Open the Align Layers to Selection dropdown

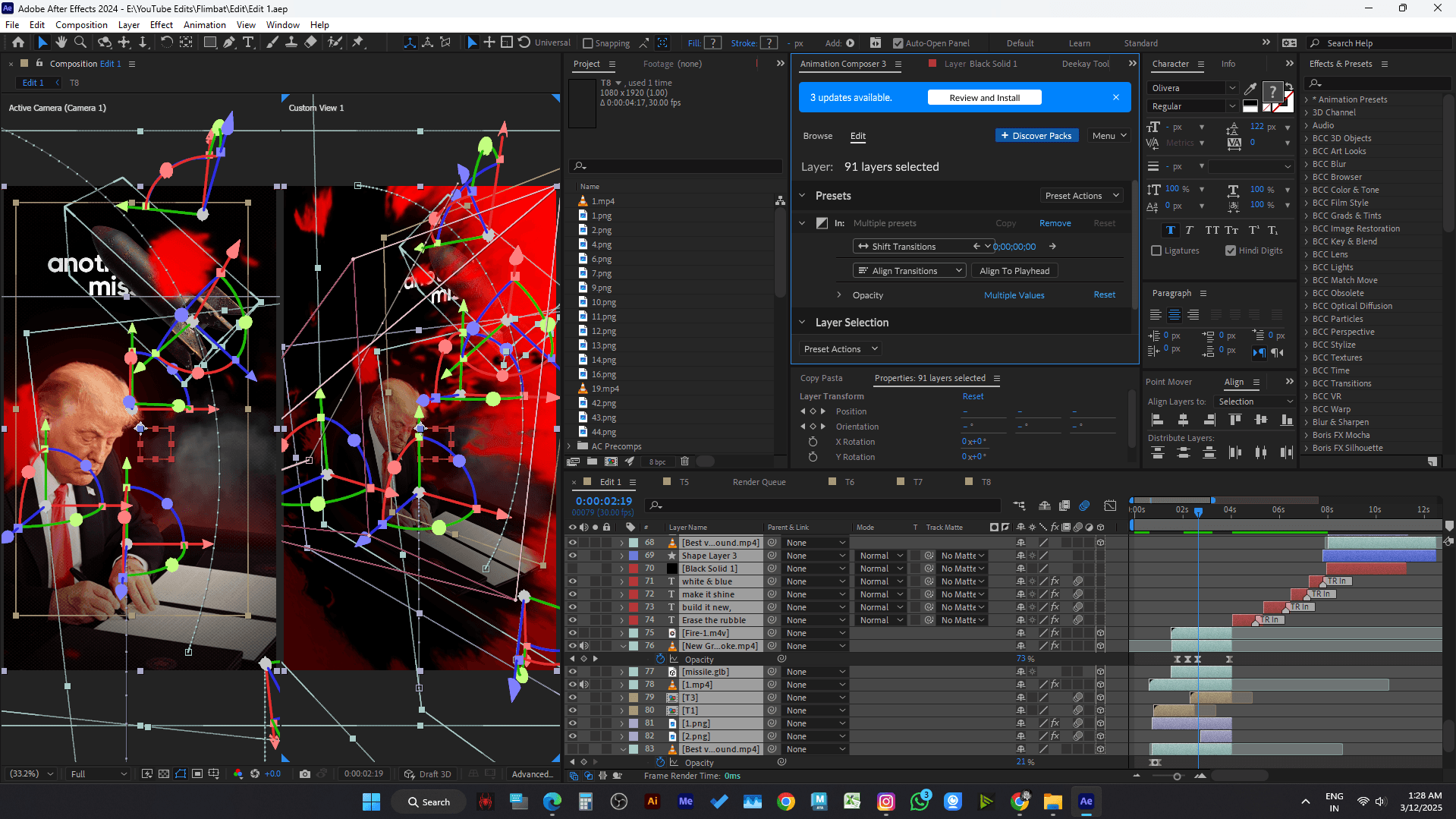pos(1255,402)
